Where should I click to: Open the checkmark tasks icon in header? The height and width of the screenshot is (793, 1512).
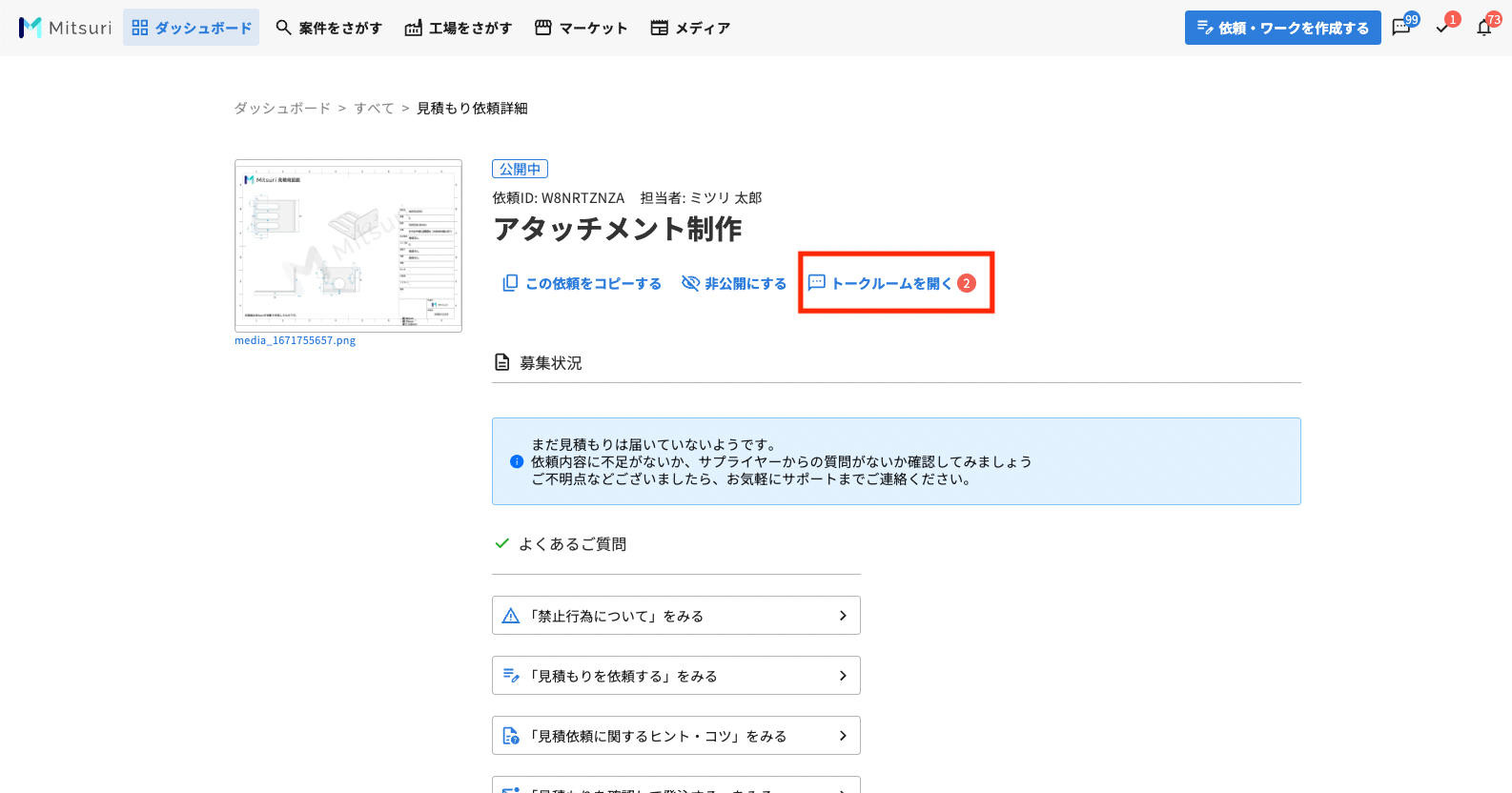click(1443, 28)
